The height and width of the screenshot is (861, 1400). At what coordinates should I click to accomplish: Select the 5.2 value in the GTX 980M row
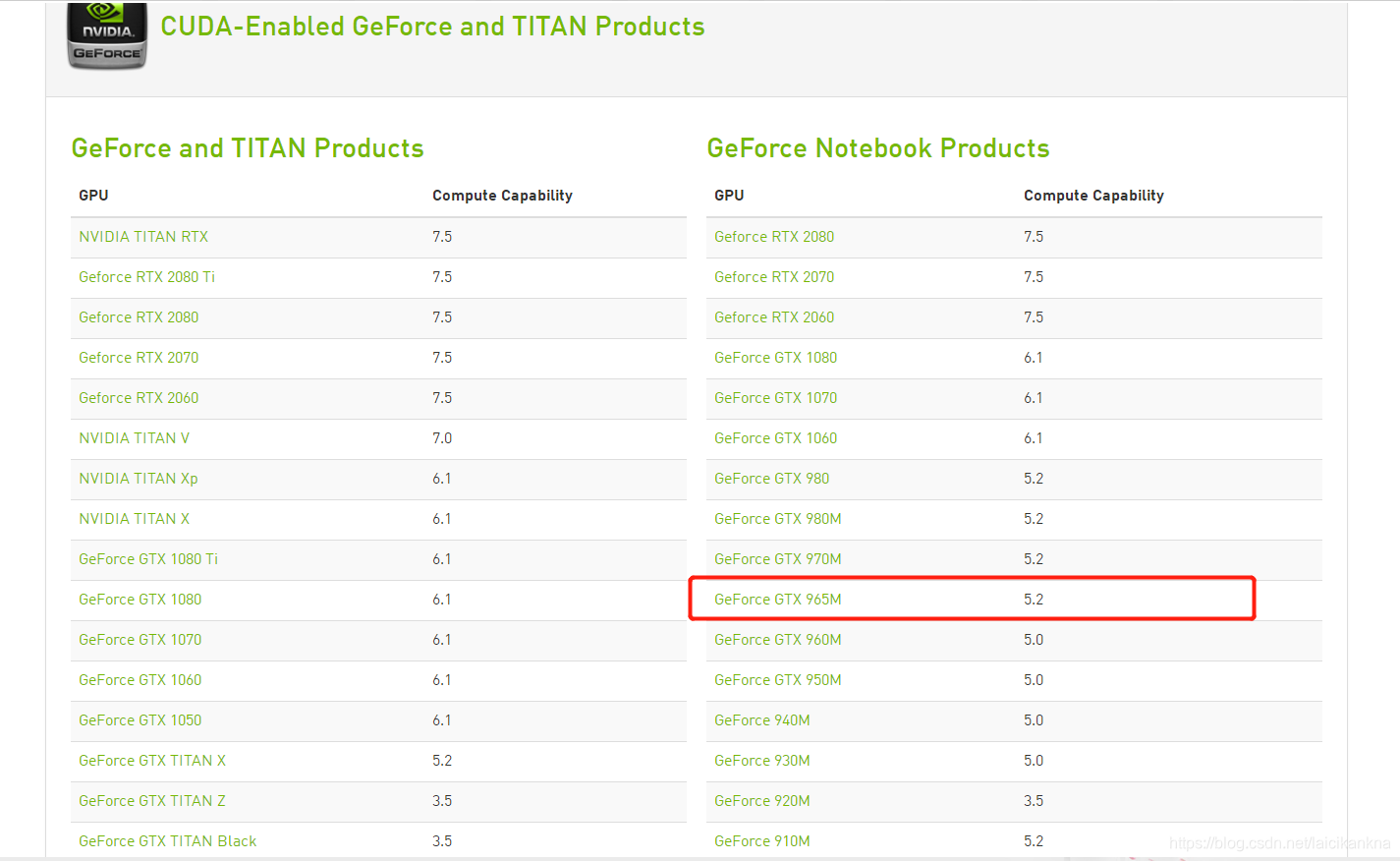(x=1034, y=519)
